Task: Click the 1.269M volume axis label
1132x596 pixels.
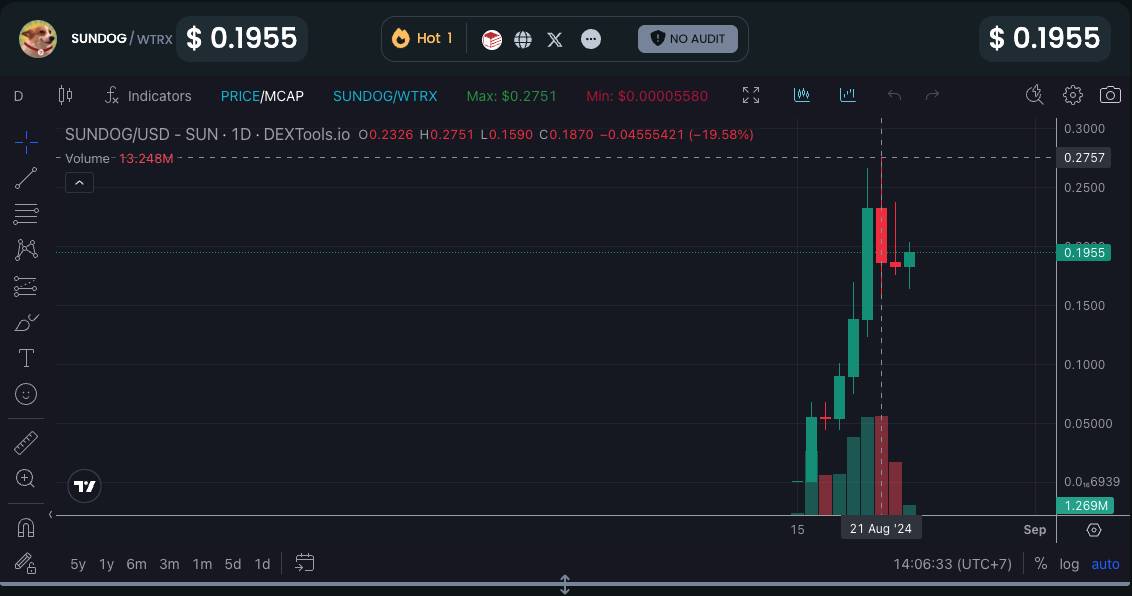Action: coord(1084,506)
